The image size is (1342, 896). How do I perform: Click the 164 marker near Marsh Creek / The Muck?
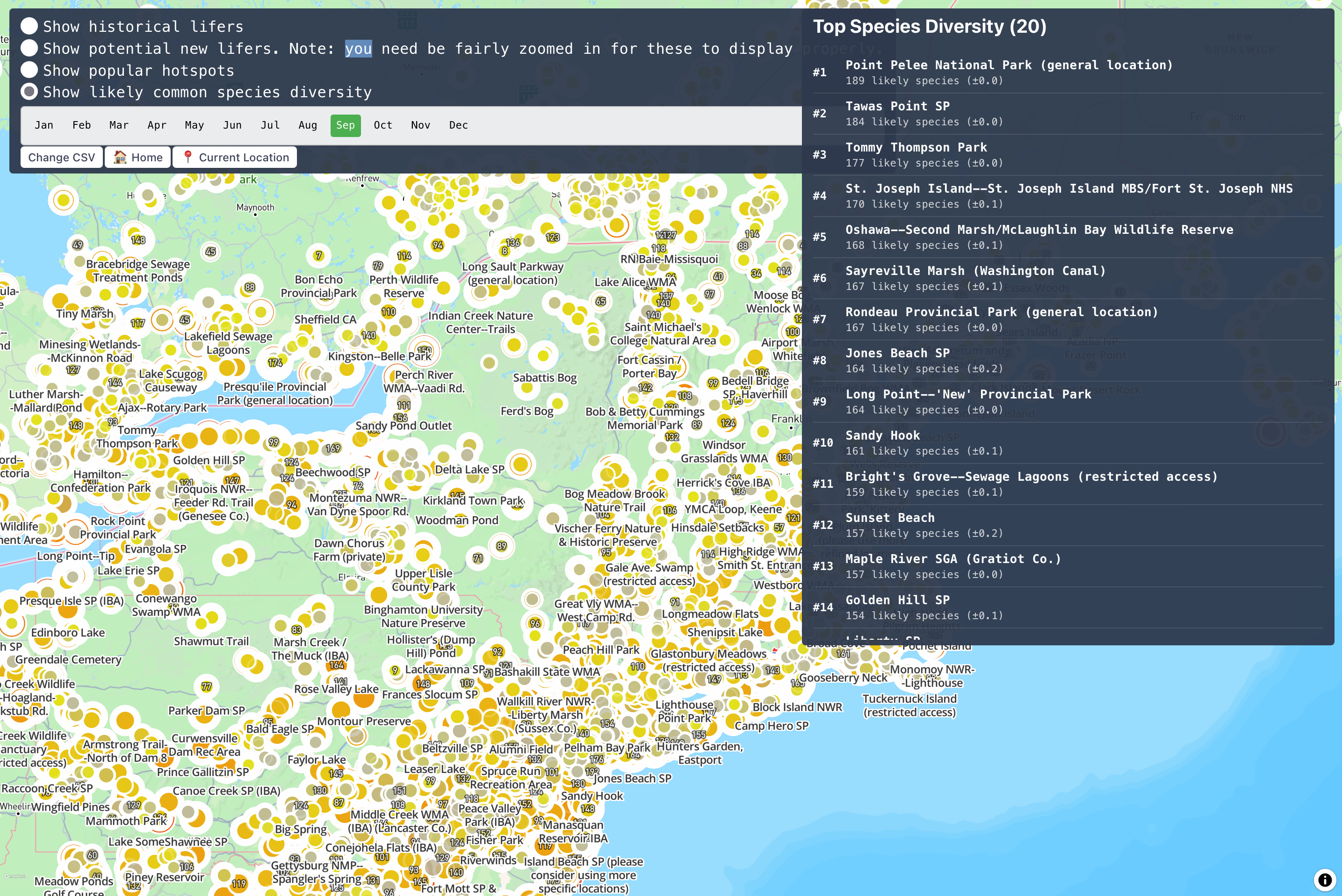(337, 665)
